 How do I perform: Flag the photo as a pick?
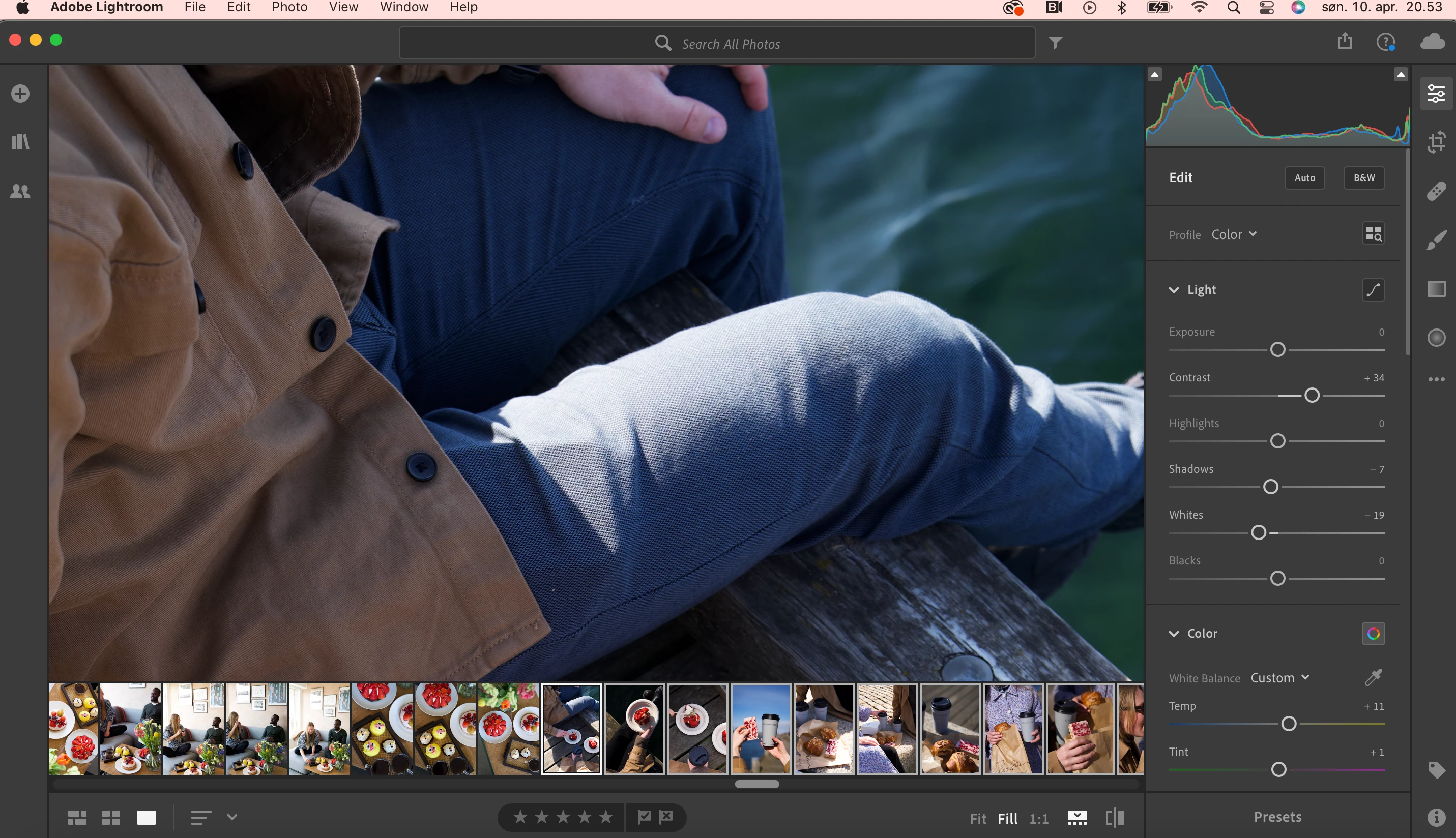click(x=644, y=816)
